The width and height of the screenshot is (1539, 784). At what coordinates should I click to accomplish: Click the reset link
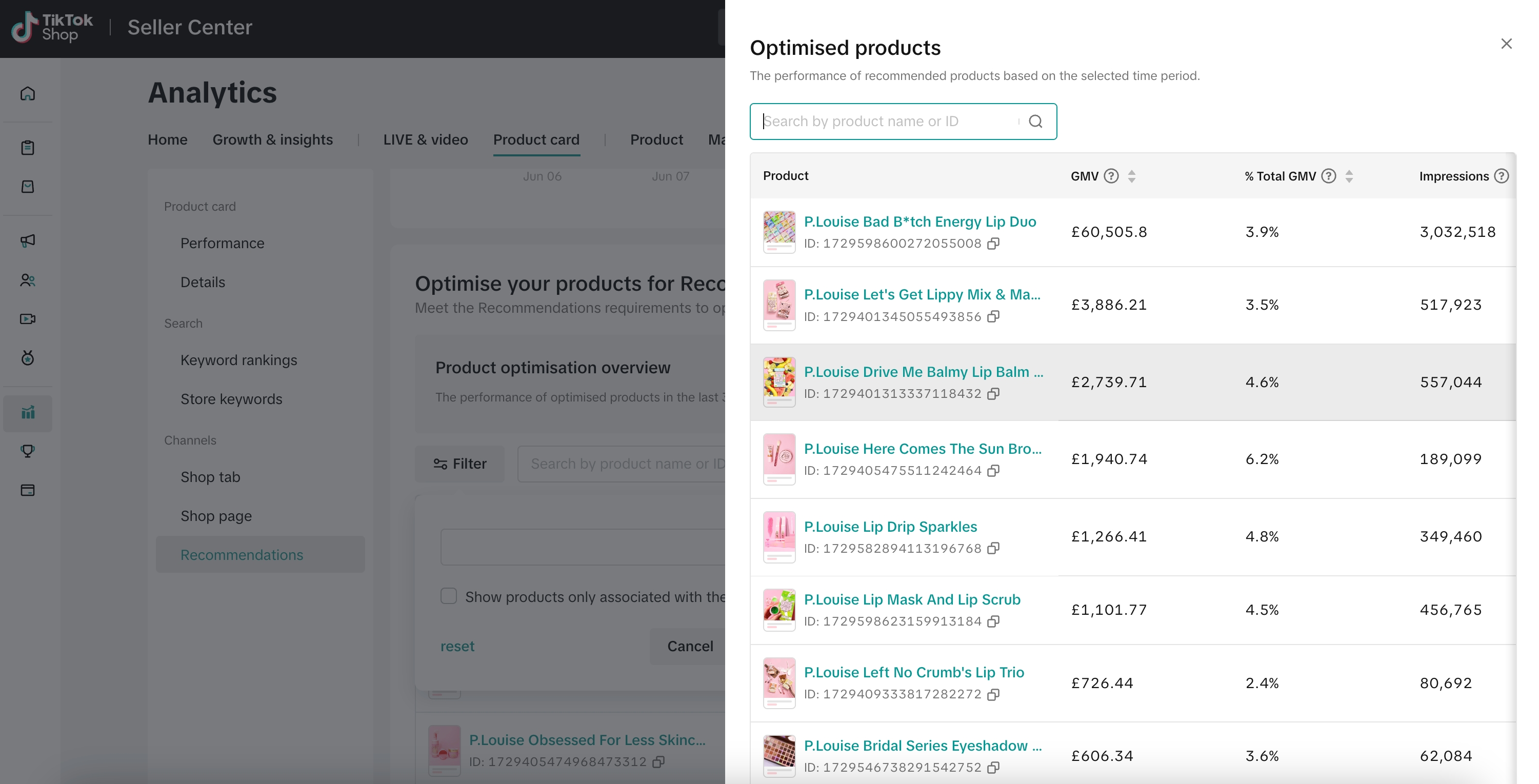[x=457, y=646]
